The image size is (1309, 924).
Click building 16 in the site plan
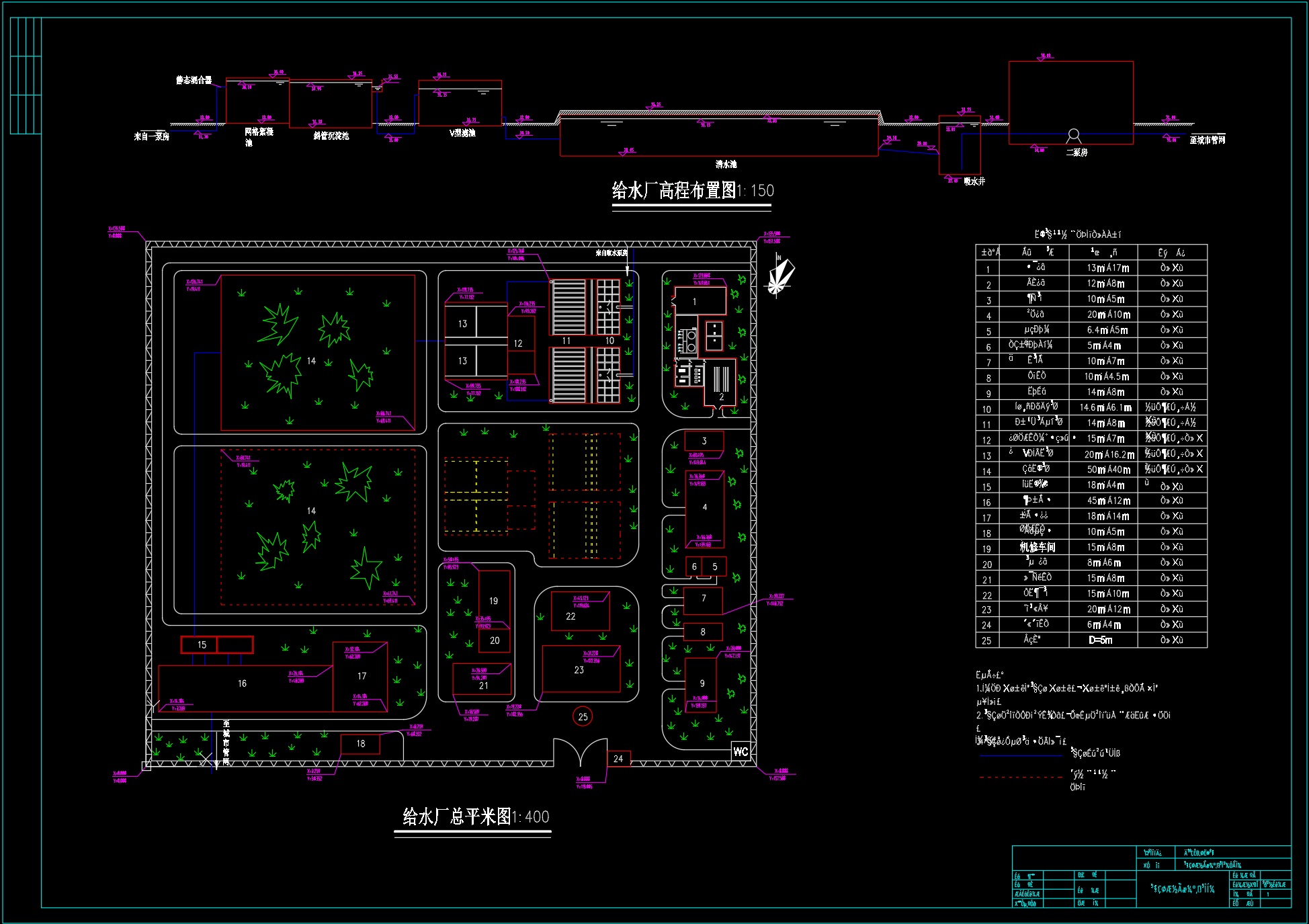(x=242, y=683)
